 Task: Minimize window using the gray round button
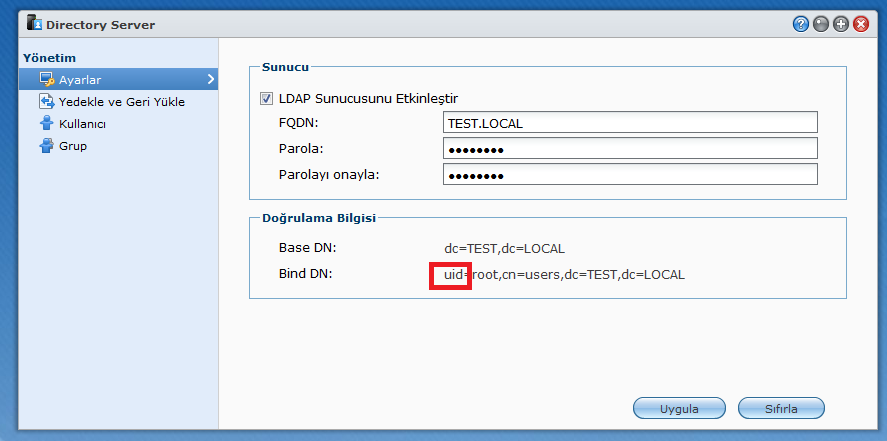pos(821,24)
